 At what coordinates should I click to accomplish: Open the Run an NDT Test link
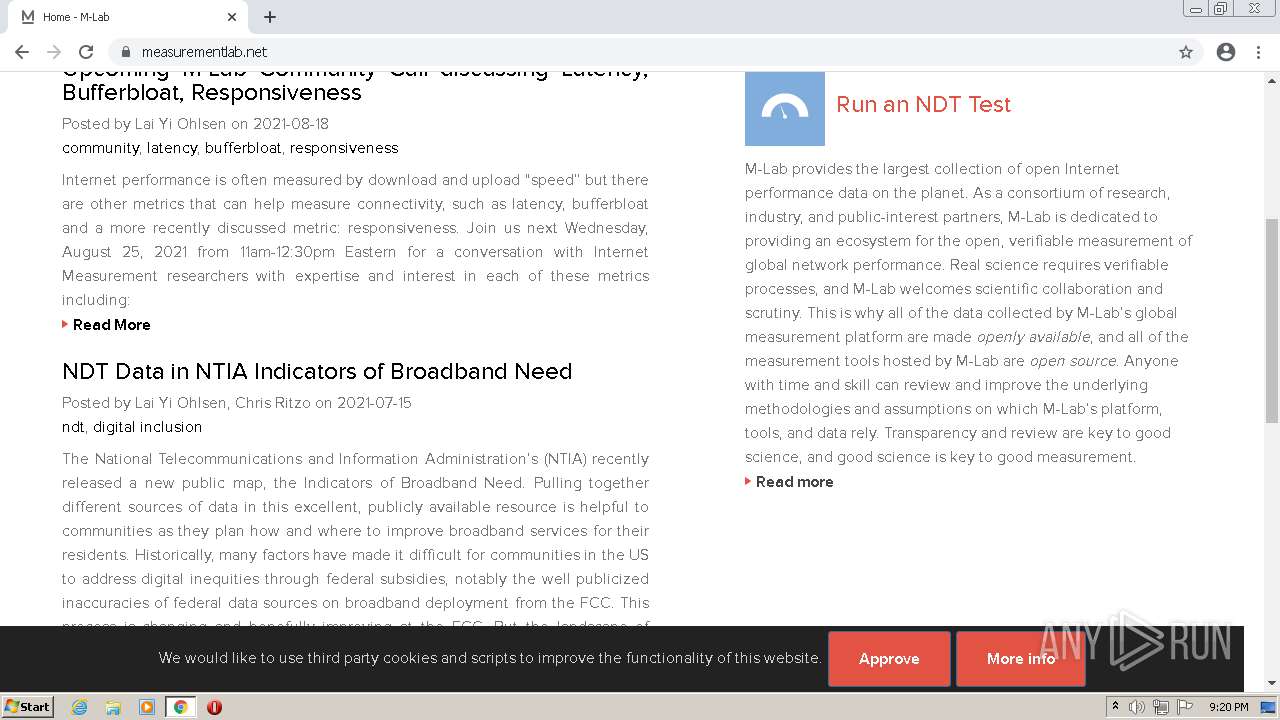[923, 104]
